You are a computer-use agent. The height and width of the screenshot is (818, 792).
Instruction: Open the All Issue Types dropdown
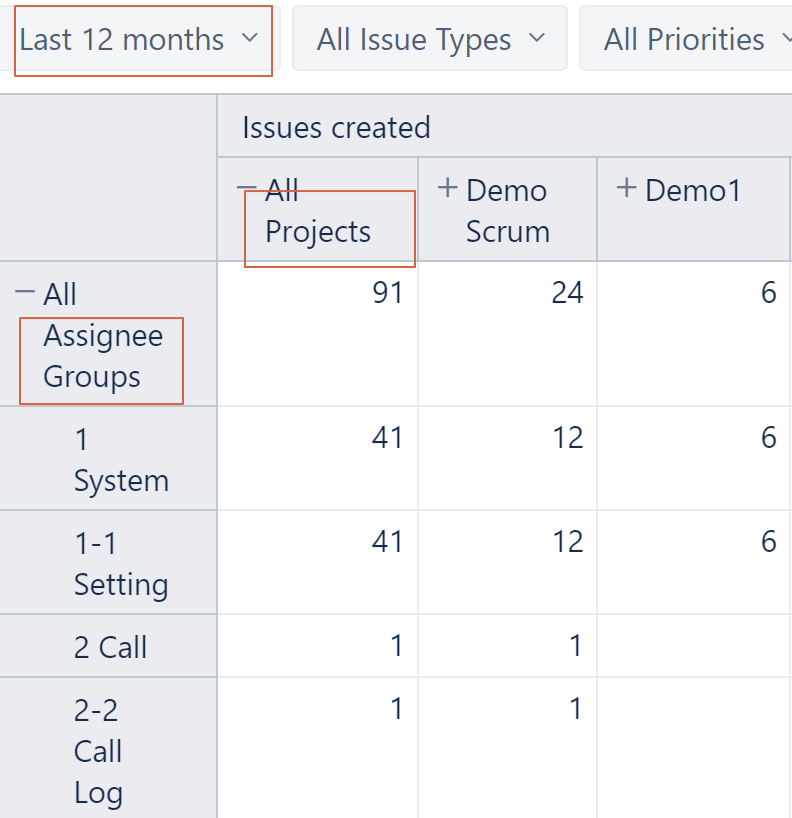(428, 39)
